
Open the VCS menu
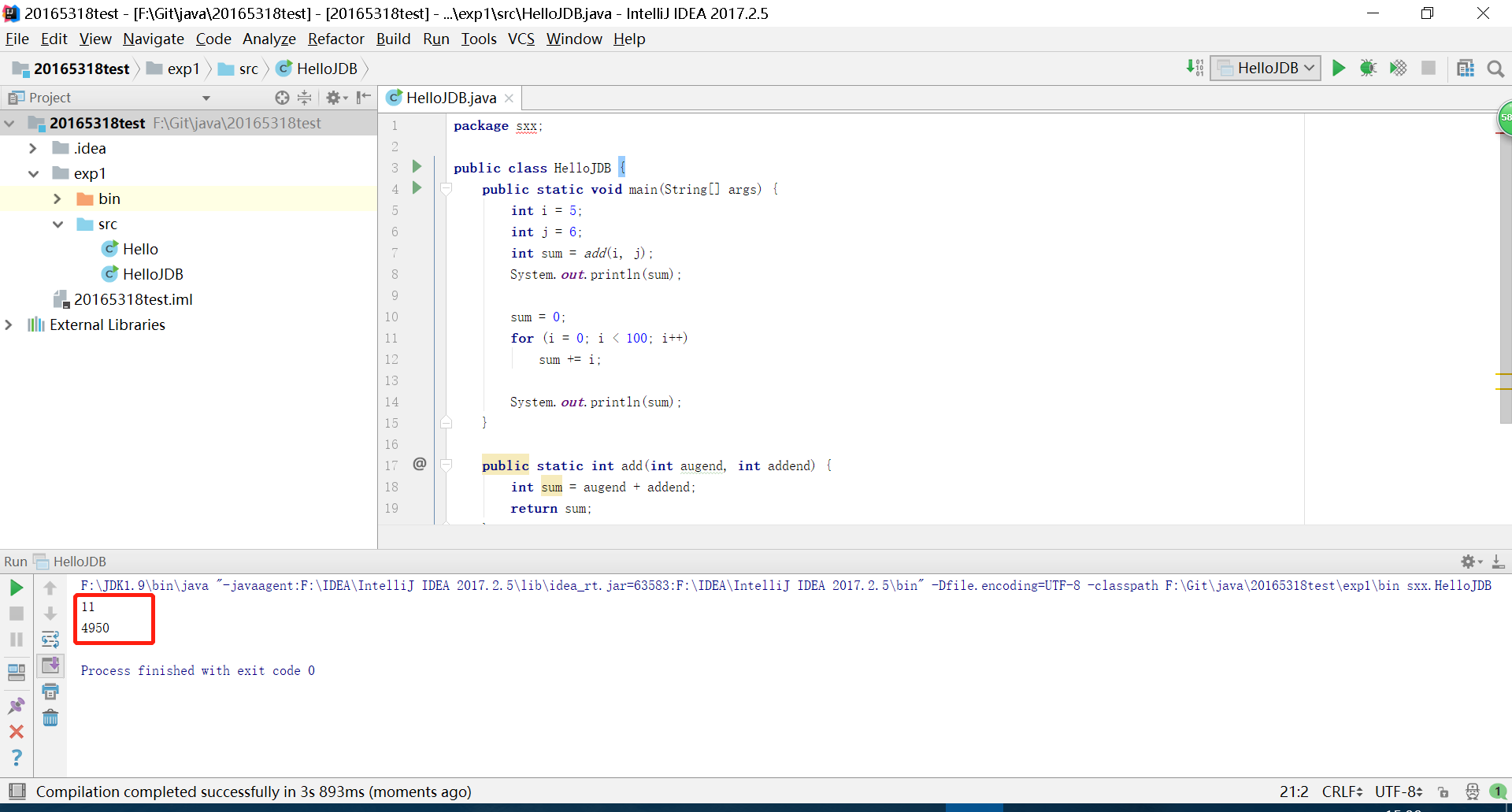click(x=521, y=39)
